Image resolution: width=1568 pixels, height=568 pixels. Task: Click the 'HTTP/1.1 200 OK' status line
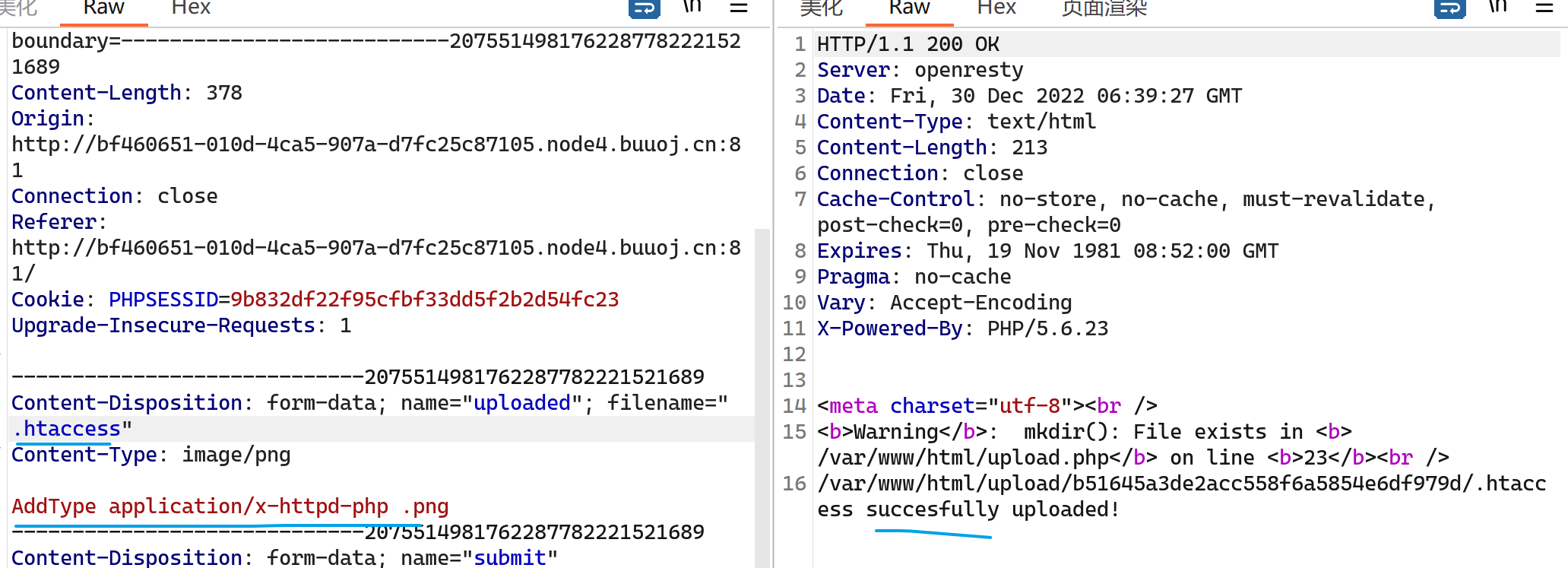908,44
